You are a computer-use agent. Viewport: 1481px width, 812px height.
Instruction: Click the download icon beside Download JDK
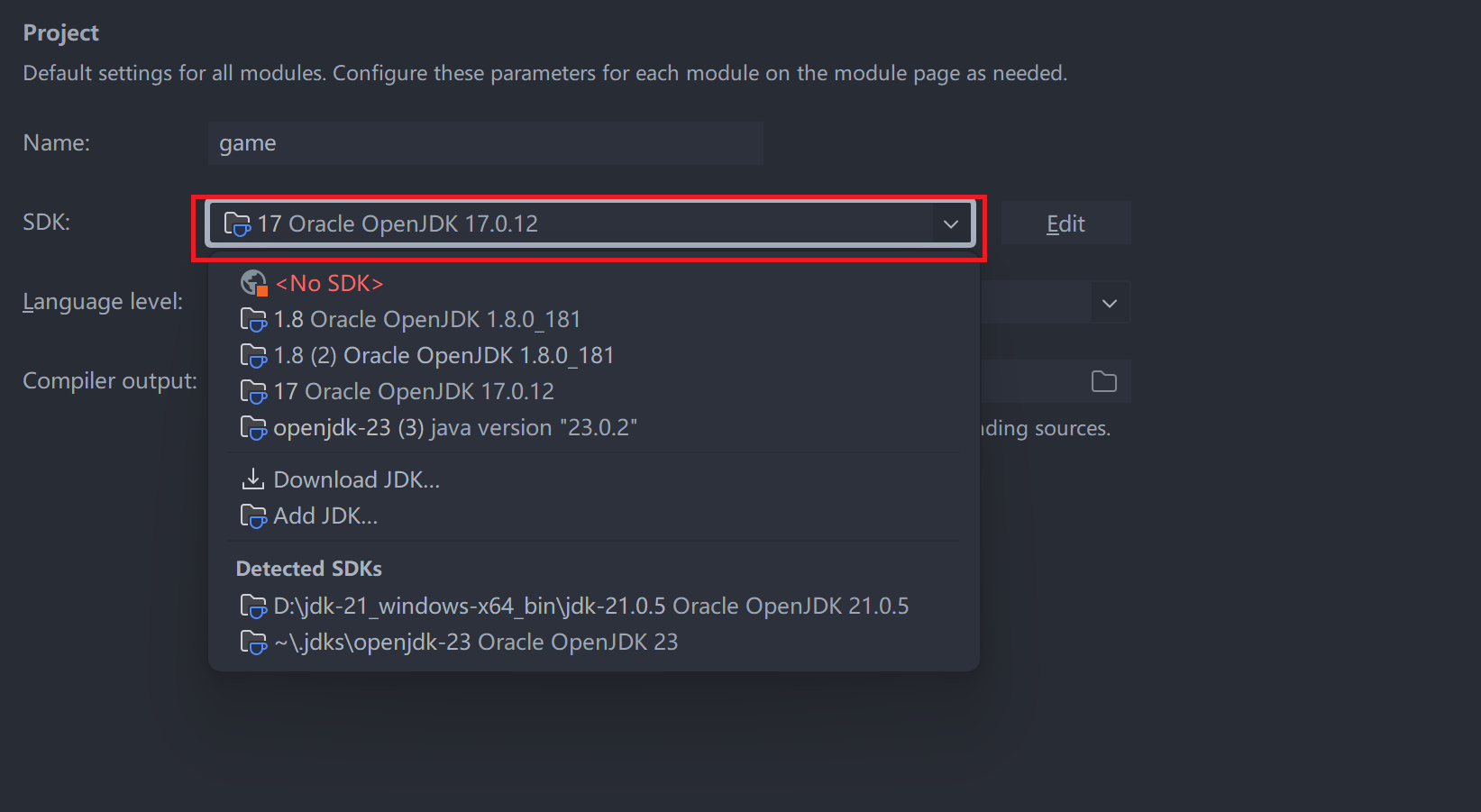click(253, 479)
